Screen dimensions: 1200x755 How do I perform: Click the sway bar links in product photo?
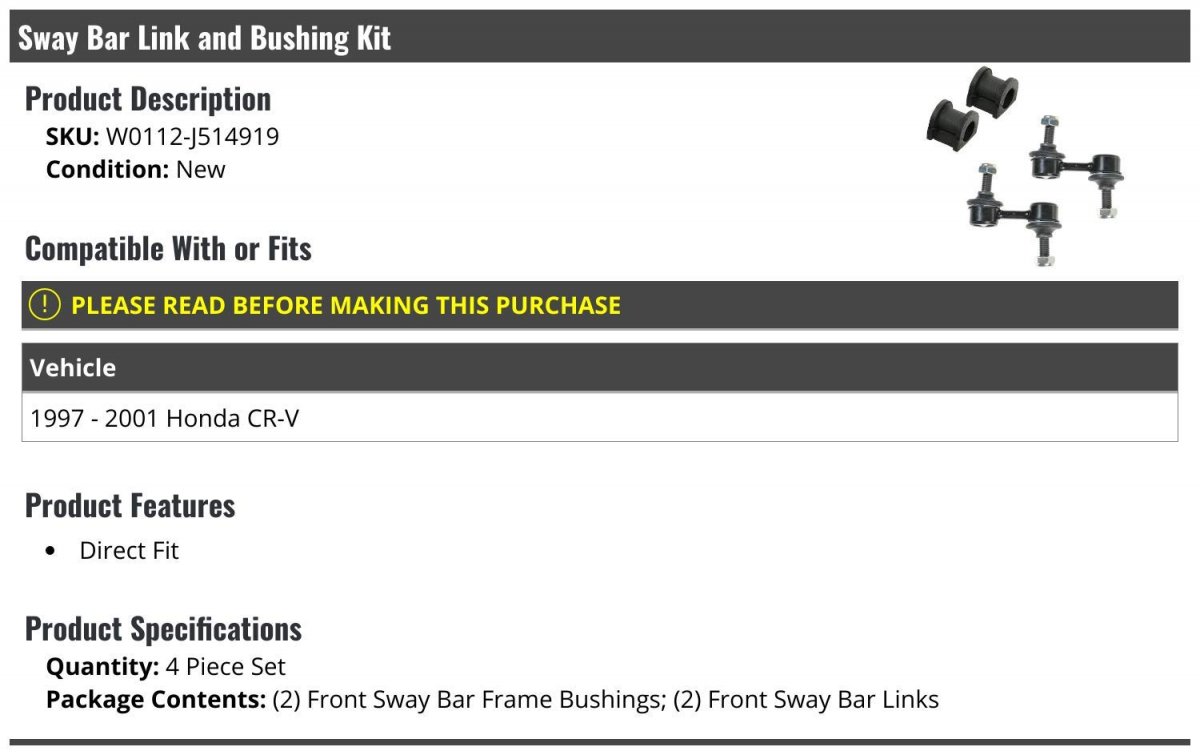(1046, 191)
